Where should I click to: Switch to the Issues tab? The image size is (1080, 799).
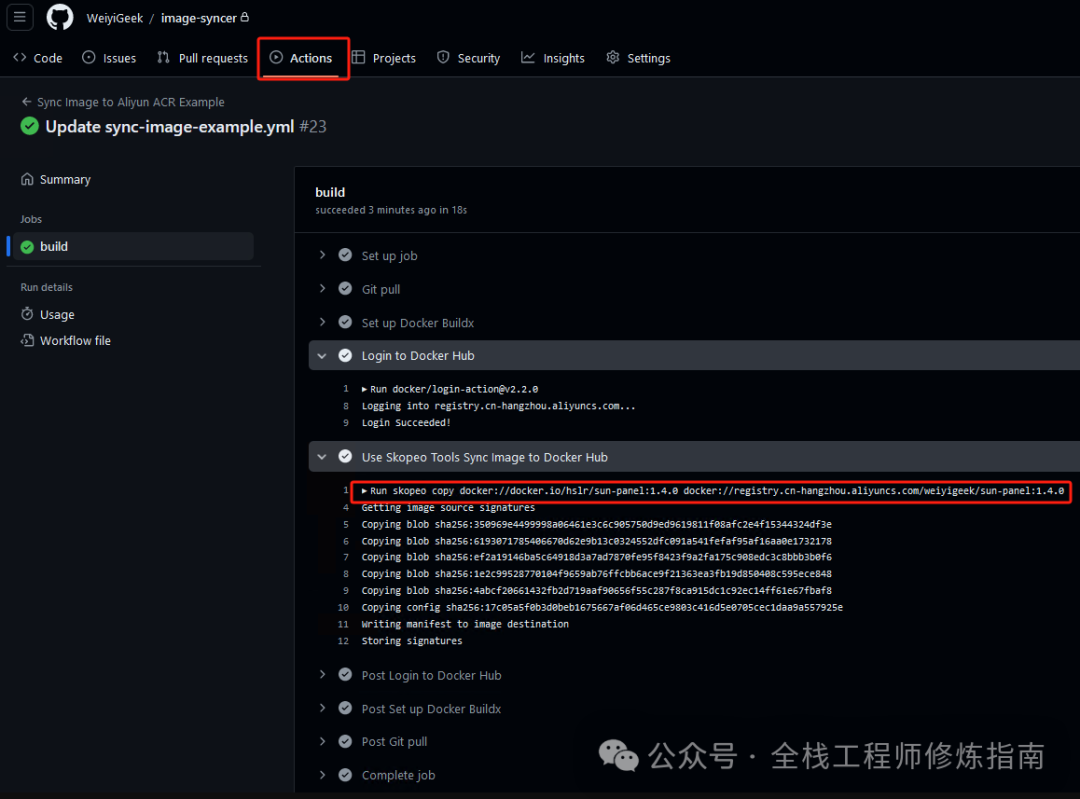109,58
